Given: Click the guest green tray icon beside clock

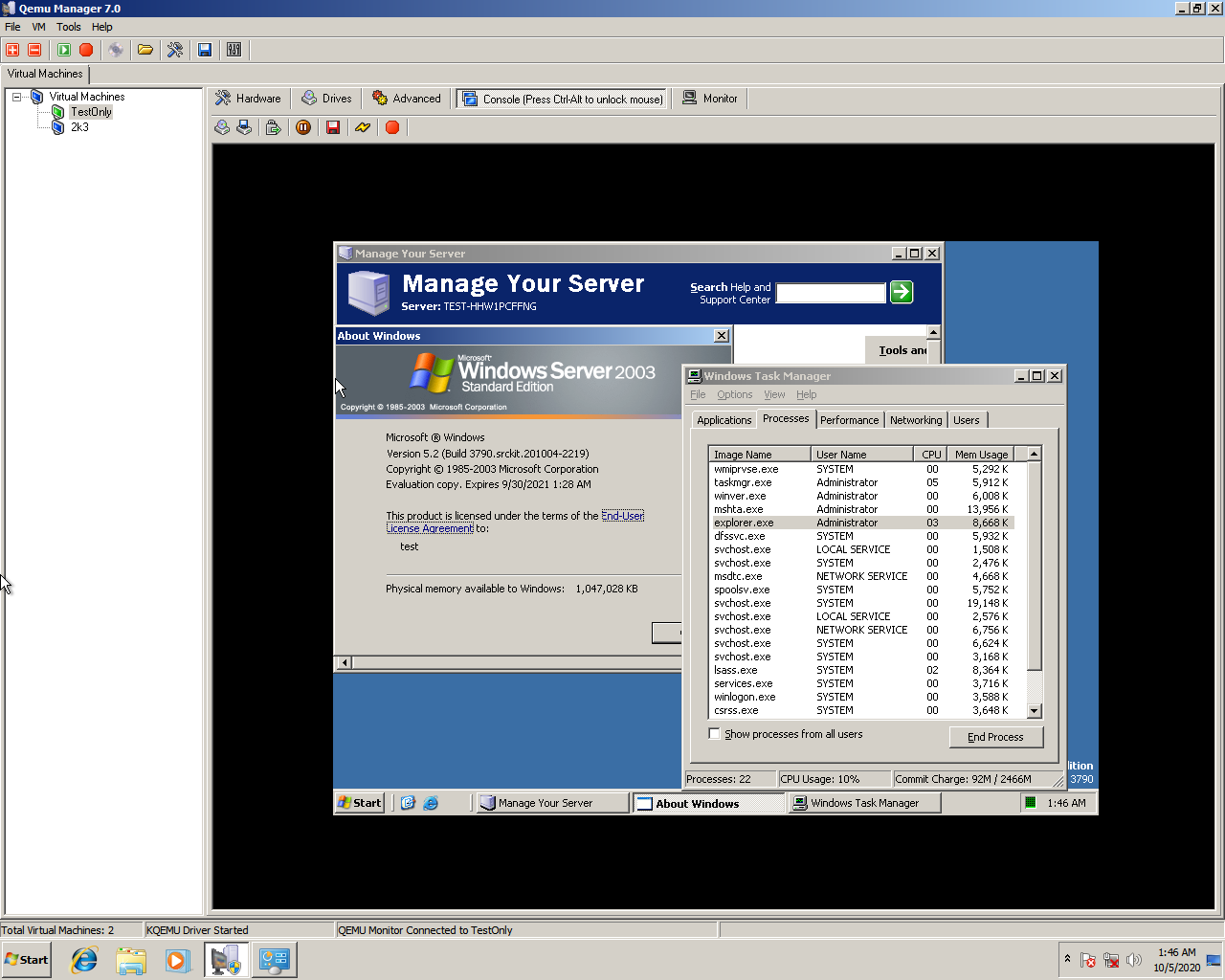Looking at the screenshot, I should 1031,803.
